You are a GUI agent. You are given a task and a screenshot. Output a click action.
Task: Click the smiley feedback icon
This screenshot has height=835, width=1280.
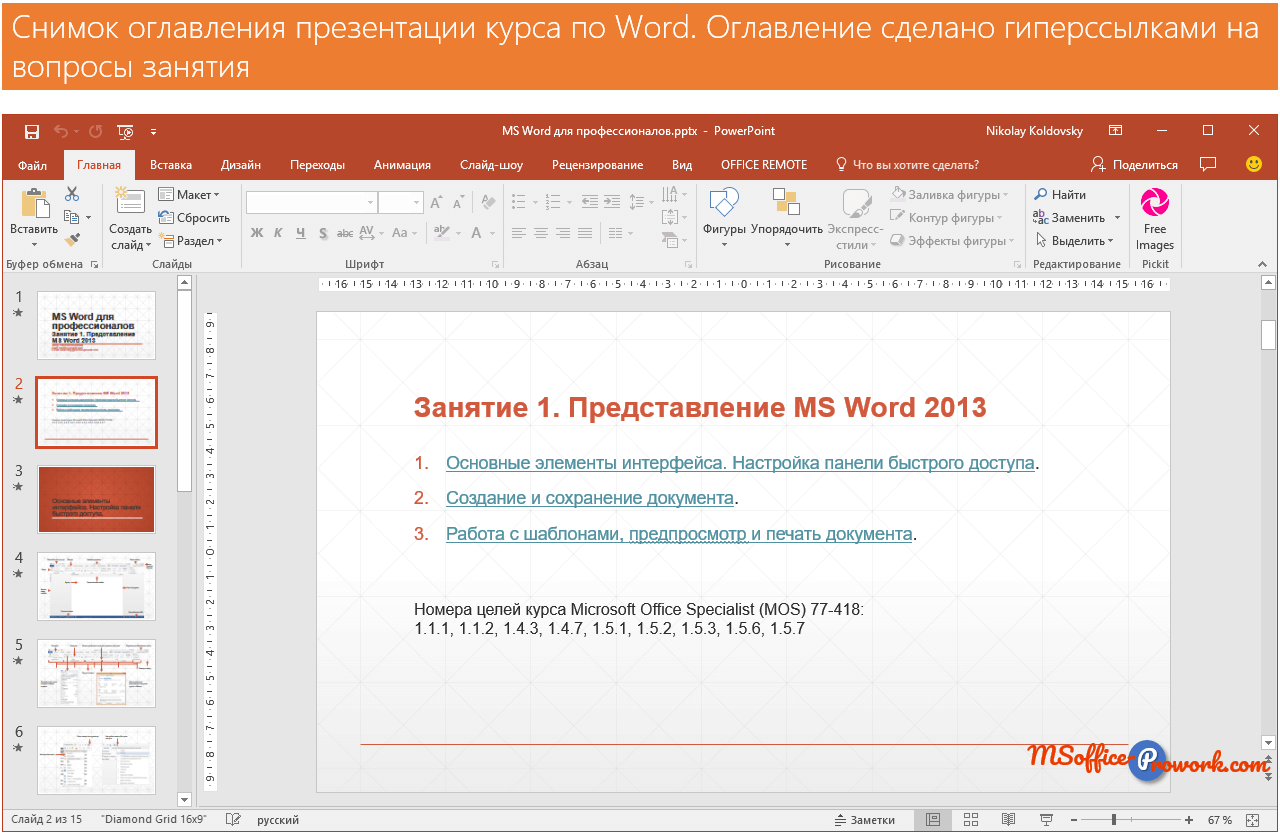1254,164
